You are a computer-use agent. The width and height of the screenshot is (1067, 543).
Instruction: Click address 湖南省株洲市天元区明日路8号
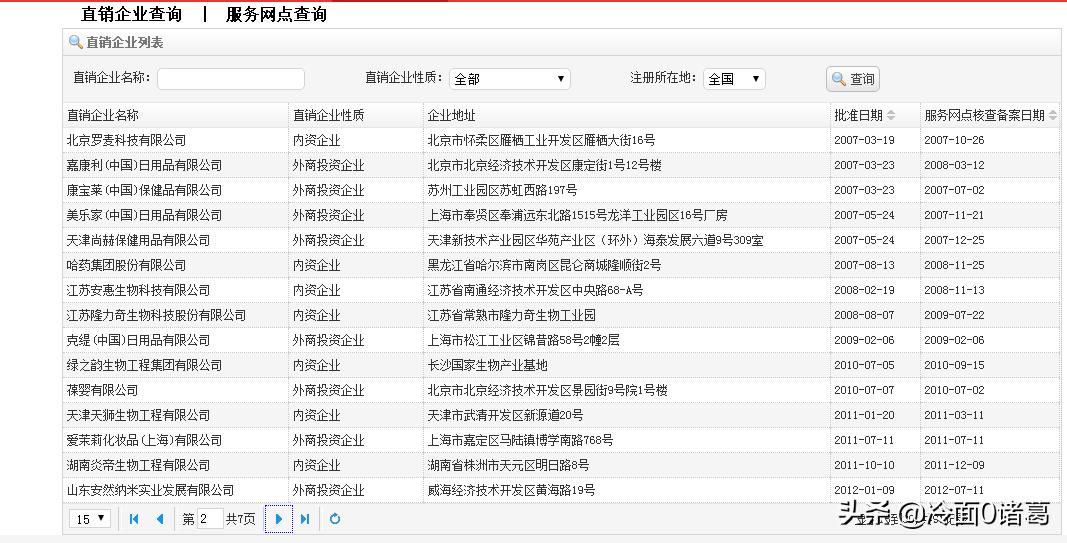pyautogui.click(x=508, y=465)
